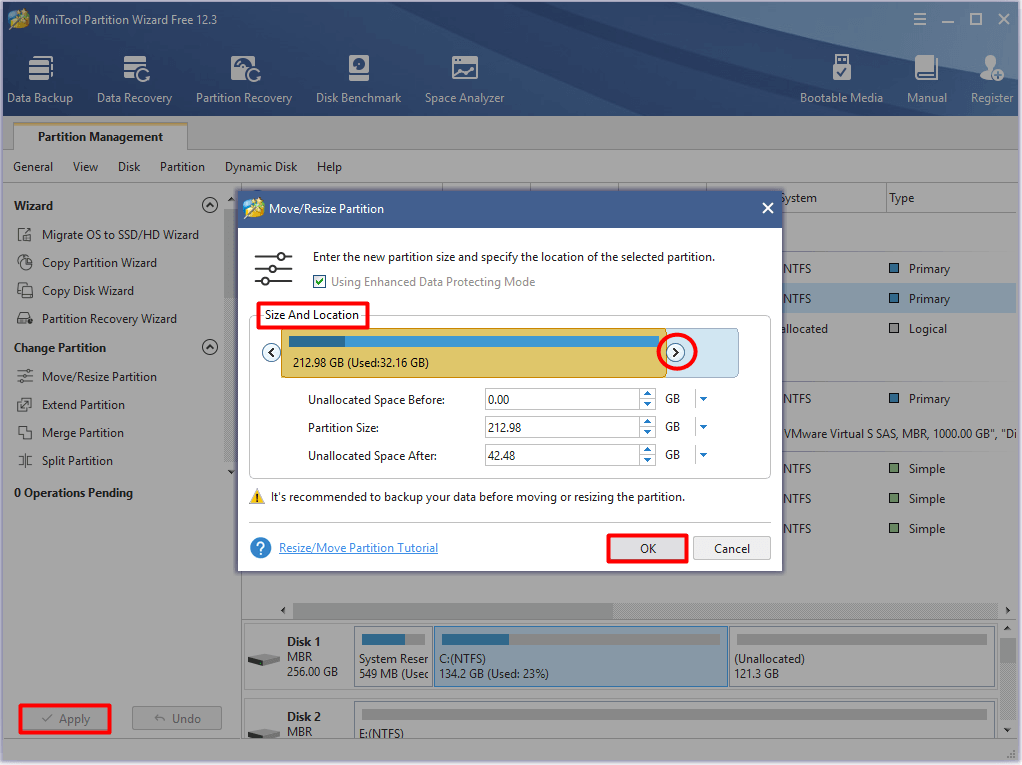
Task: Open the Help menu
Action: 329,167
